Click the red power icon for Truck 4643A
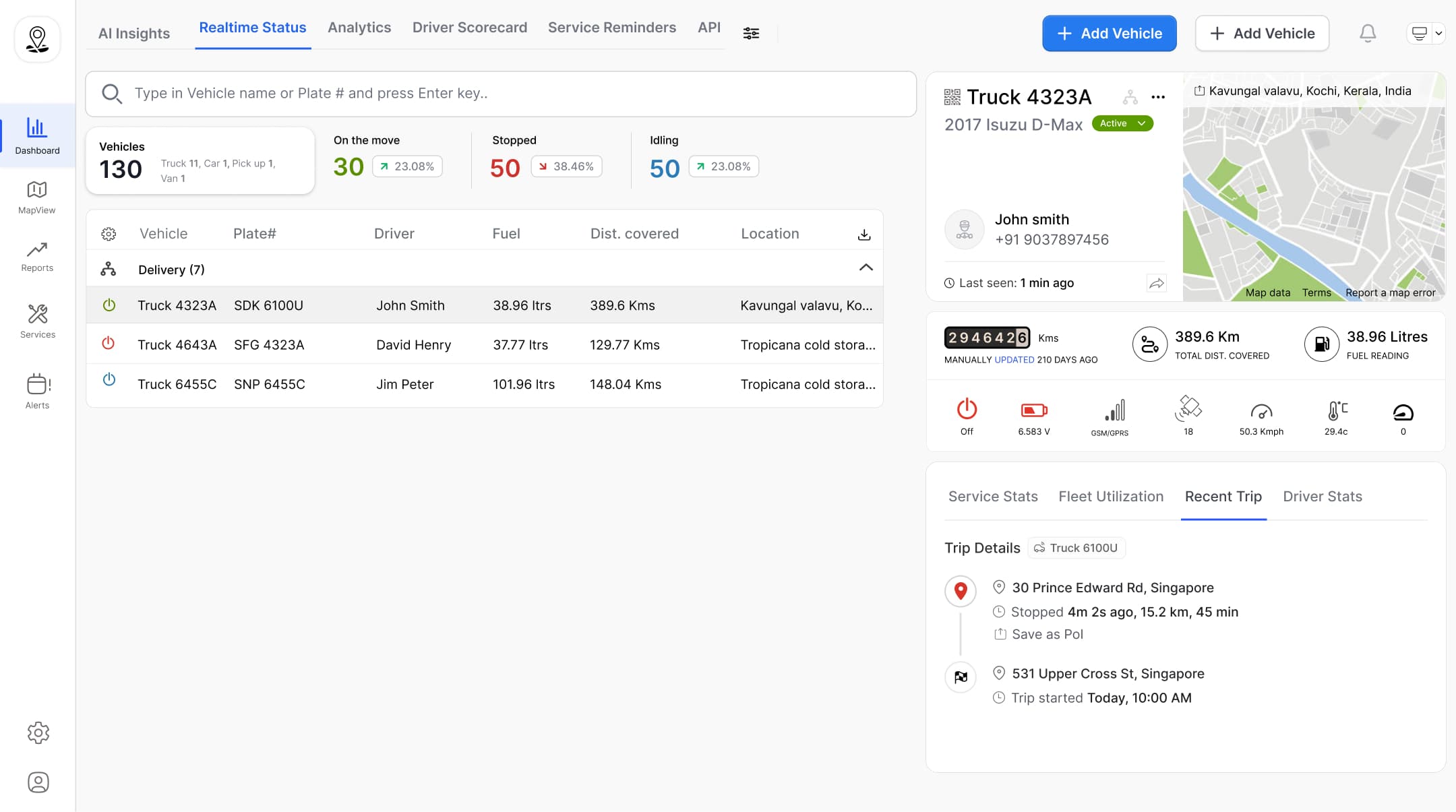The height and width of the screenshot is (812, 1456). (108, 343)
